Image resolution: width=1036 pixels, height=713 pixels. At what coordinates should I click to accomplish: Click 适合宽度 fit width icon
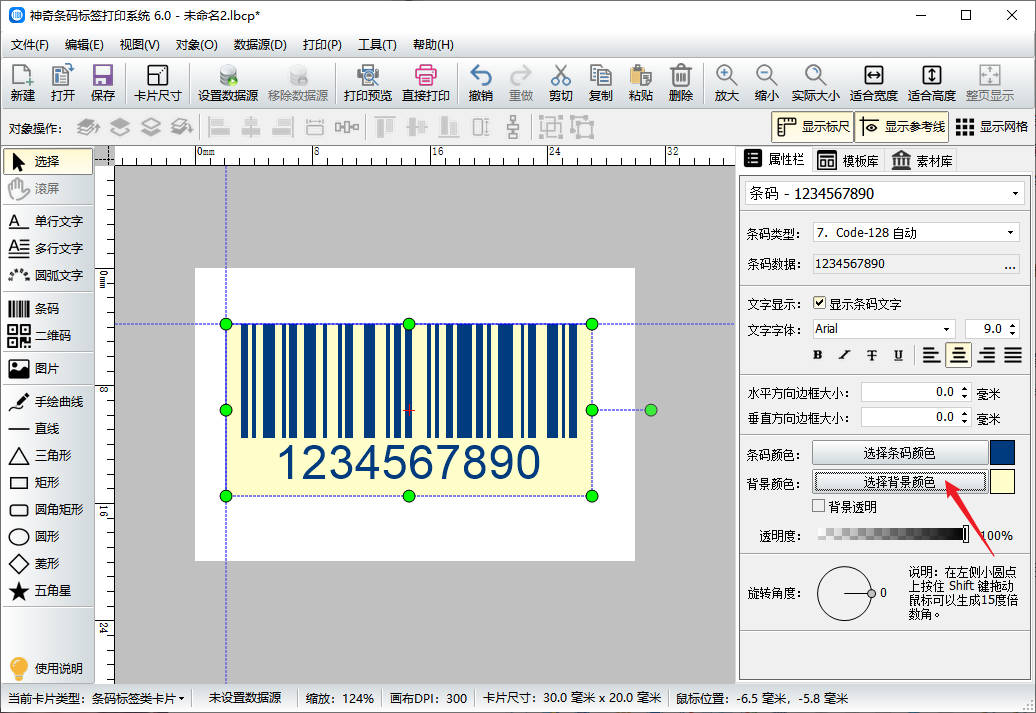pyautogui.click(x=873, y=83)
